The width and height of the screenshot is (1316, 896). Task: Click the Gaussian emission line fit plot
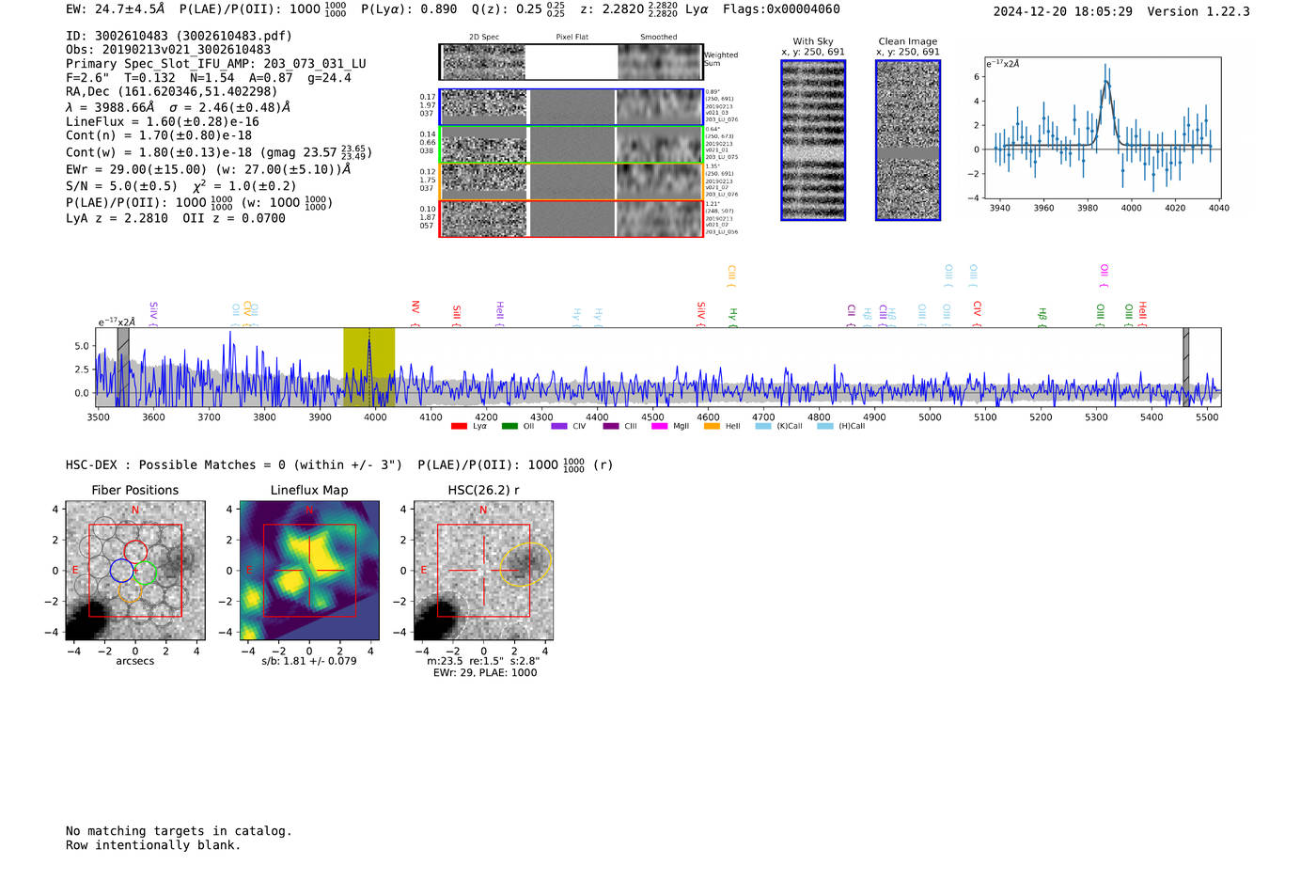1103,128
